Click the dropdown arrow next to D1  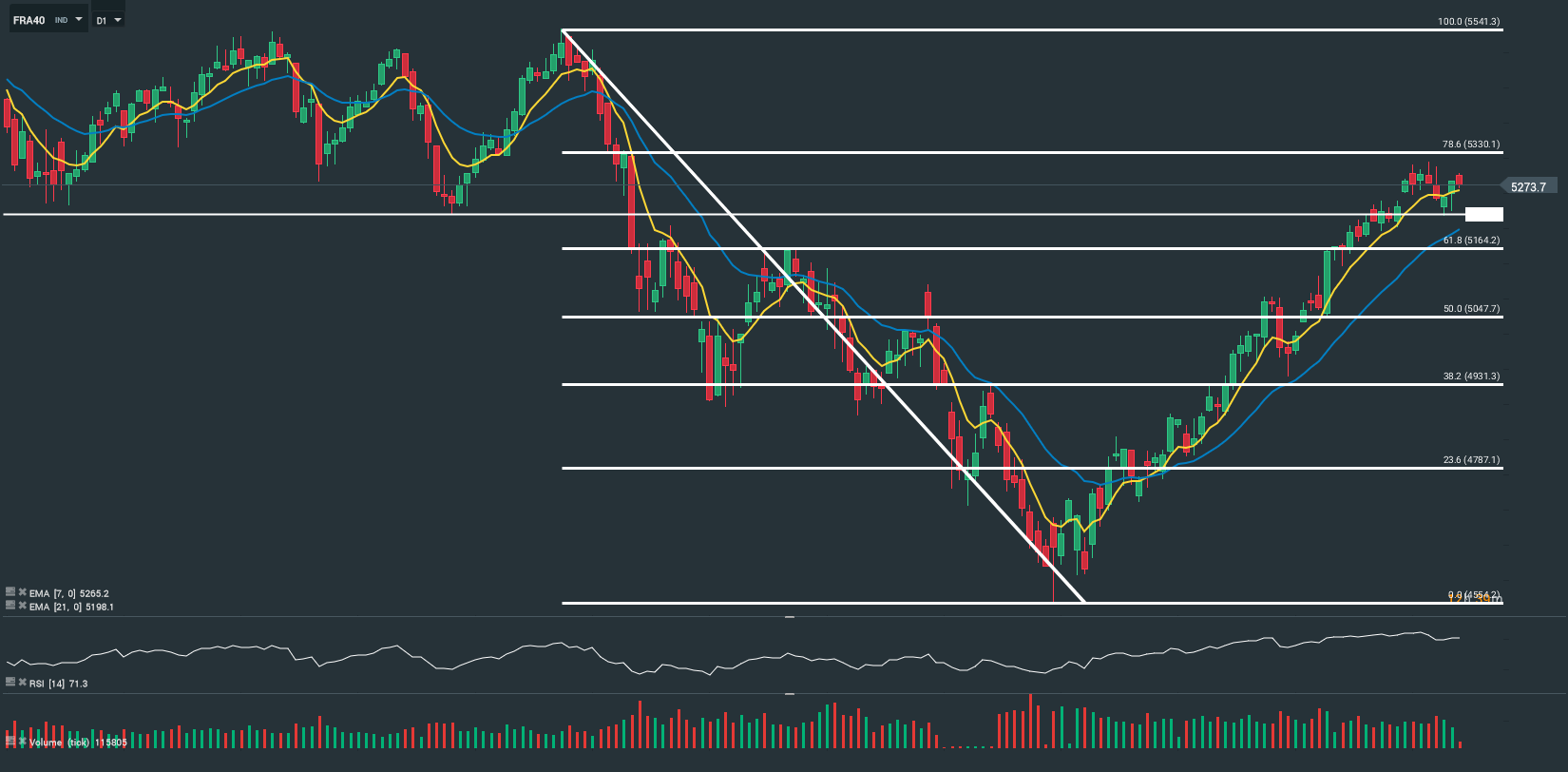pos(118,20)
